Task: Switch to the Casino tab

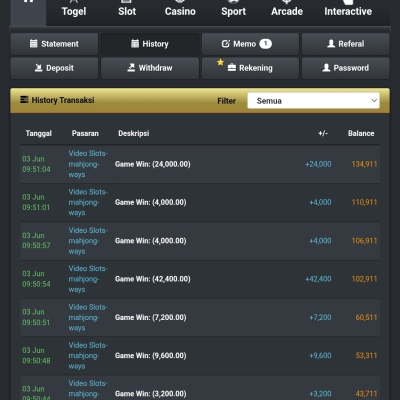Action: click(180, 10)
